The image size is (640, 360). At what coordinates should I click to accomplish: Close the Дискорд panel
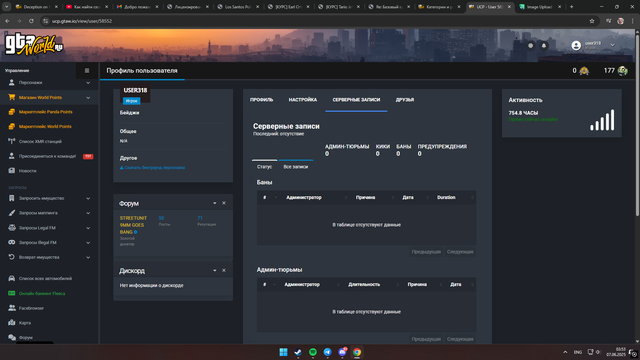point(224,271)
